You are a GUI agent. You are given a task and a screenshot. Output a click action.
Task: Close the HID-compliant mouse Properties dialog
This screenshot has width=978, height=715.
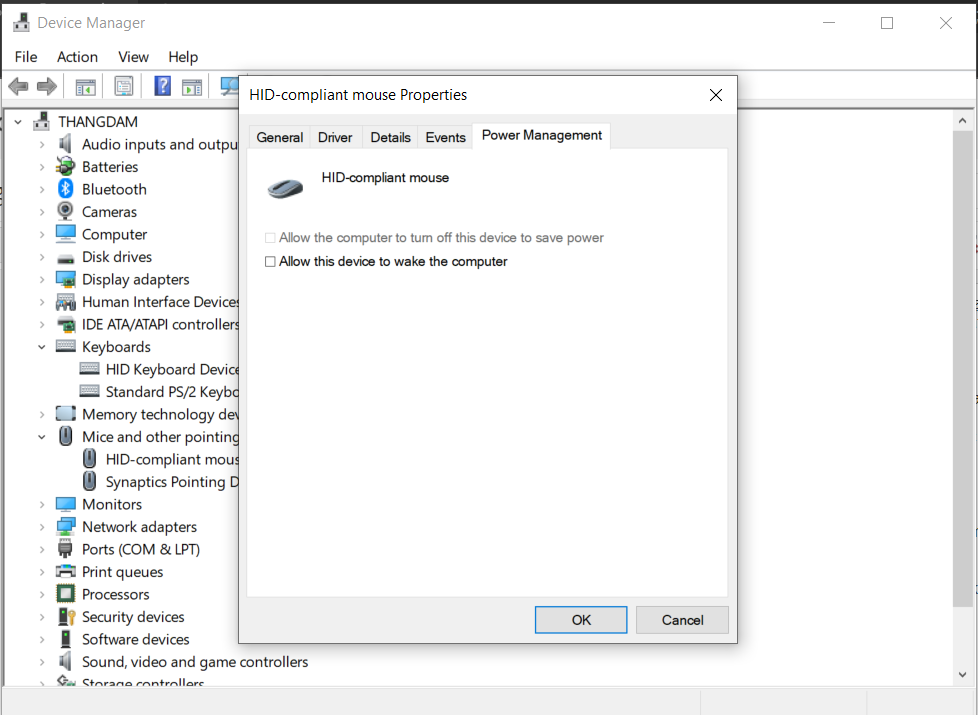(715, 95)
